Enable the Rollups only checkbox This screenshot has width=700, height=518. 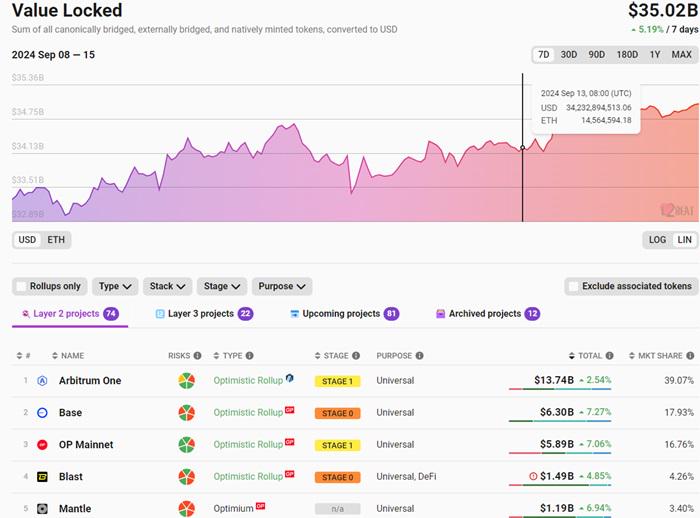click(21, 286)
